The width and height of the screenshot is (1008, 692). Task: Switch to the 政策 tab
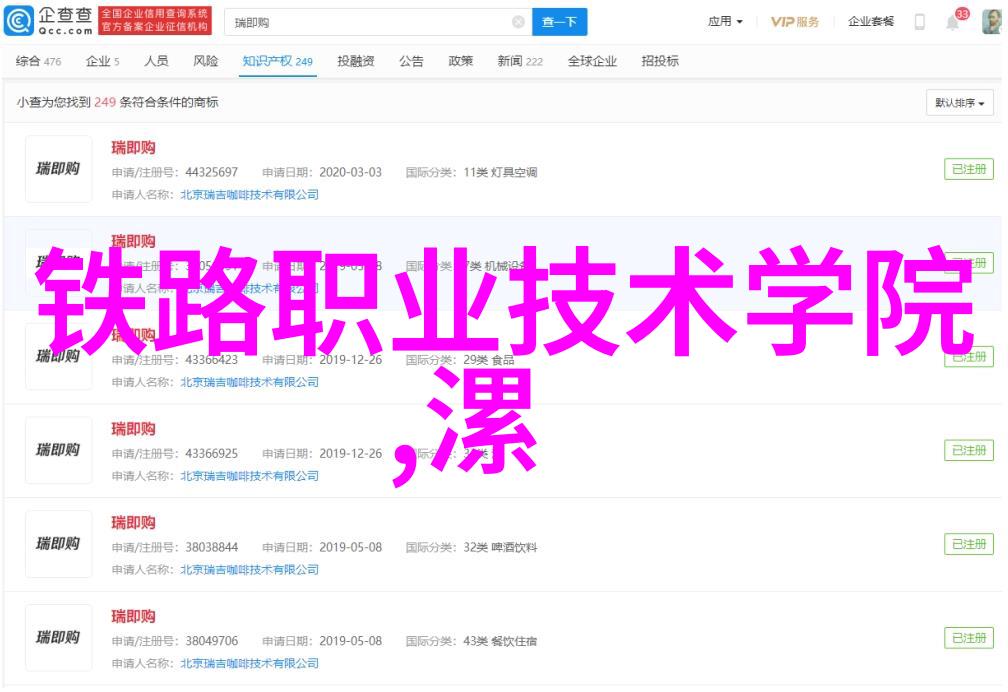(460, 61)
